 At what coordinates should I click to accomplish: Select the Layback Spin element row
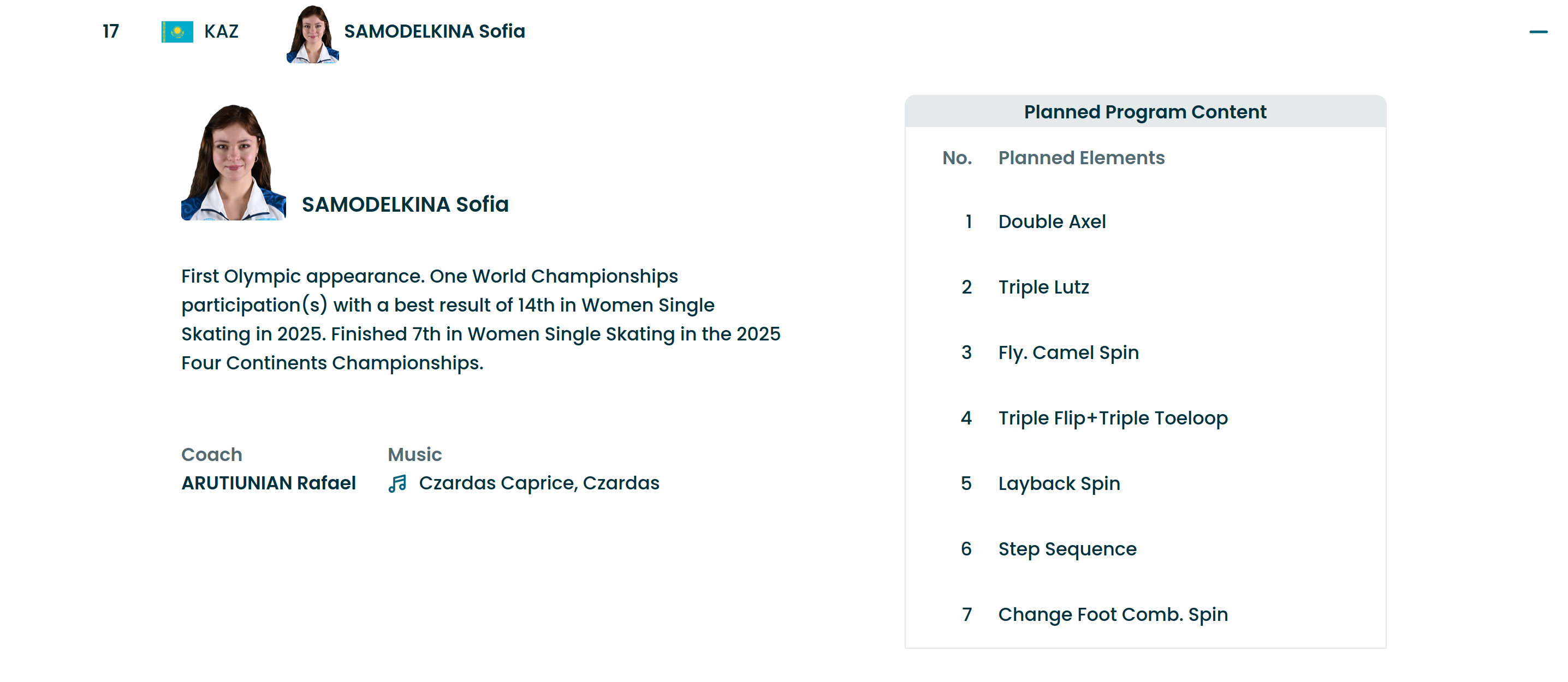[x=1059, y=483]
